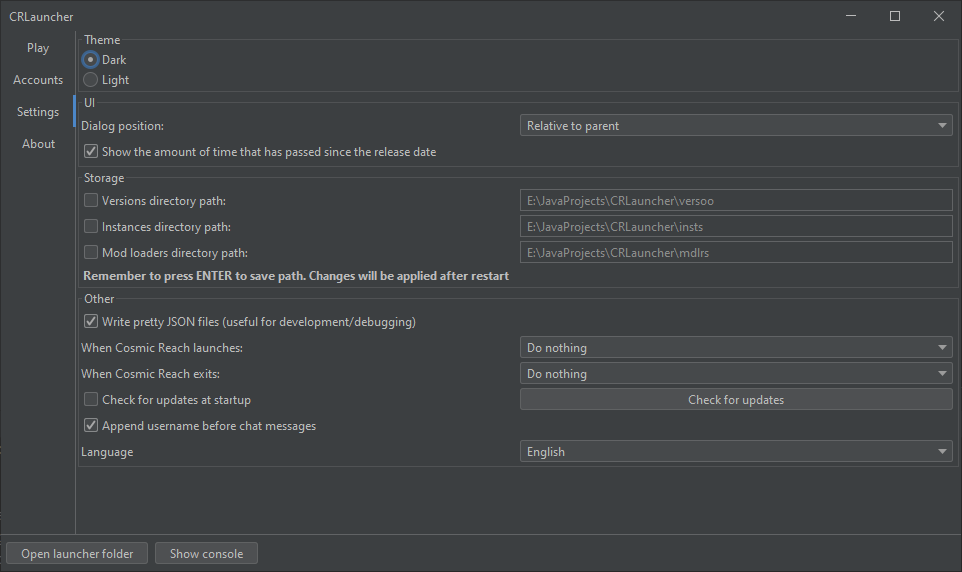Click the Versions directory path text field

coord(736,201)
